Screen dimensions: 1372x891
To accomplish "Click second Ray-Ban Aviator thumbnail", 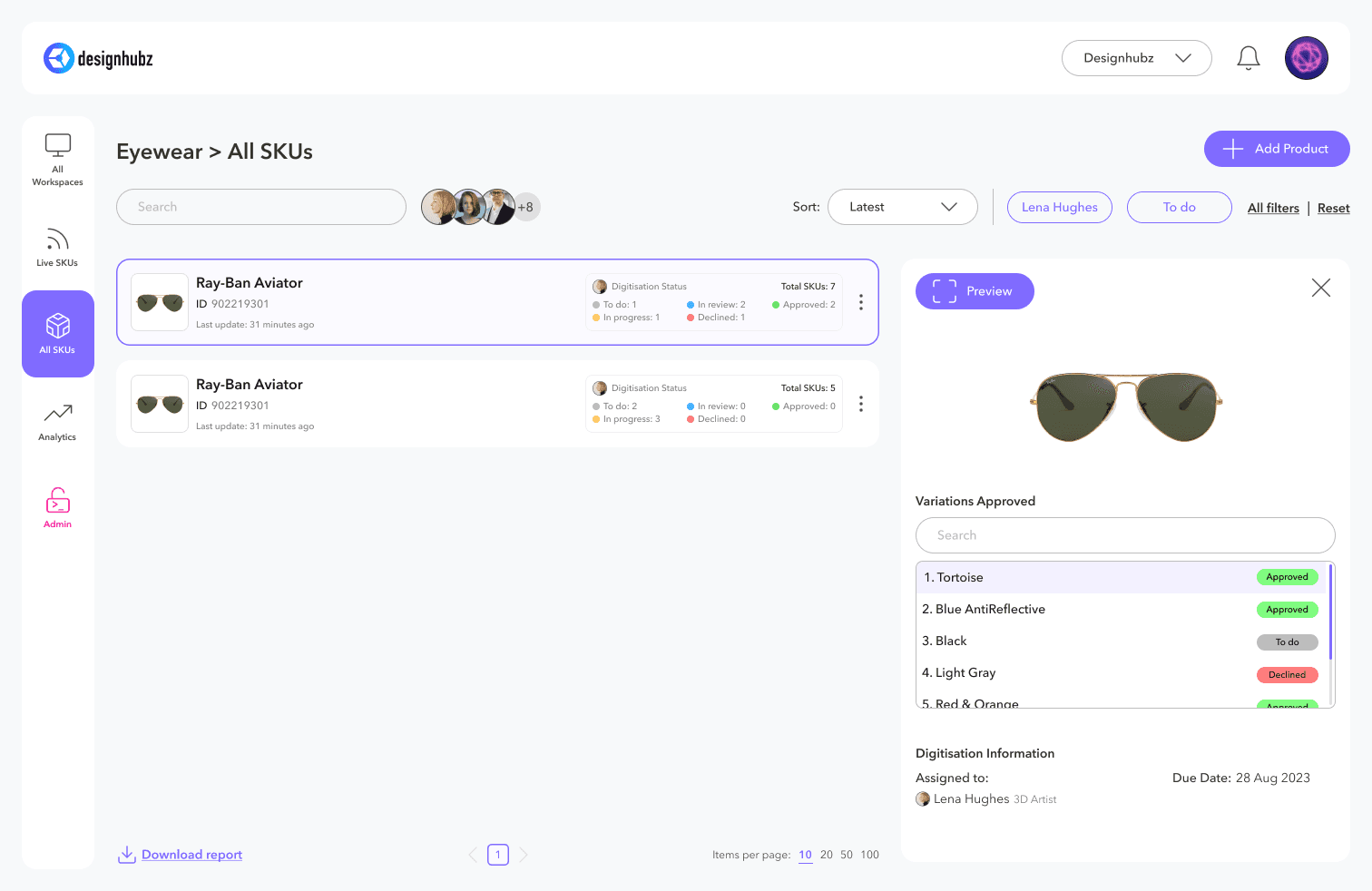I will tap(160, 404).
